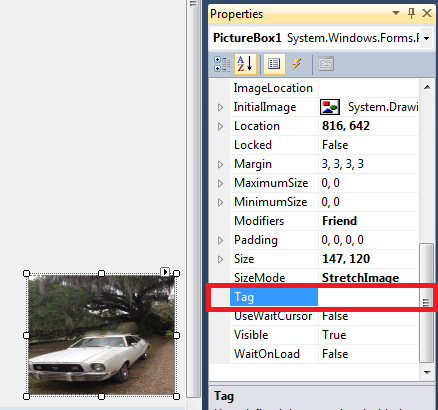Expand the MaximumSize property

click(220, 183)
